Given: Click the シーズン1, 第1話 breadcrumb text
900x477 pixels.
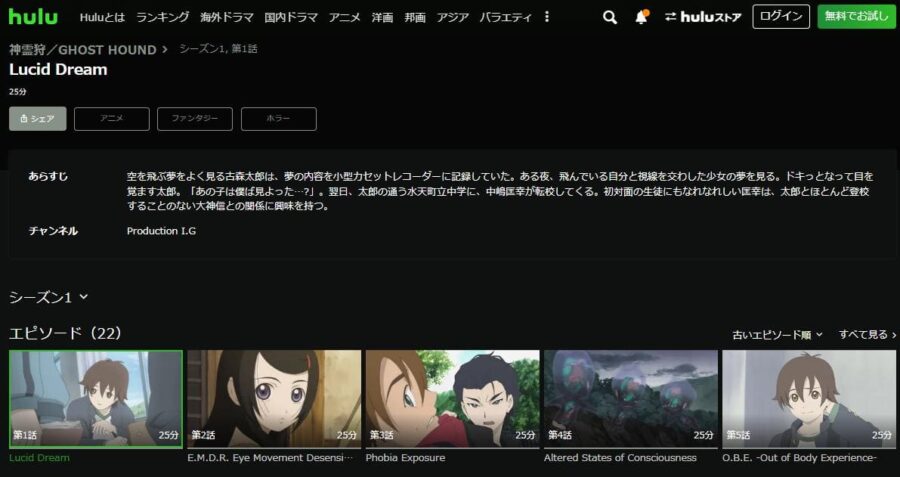Looking at the screenshot, I should [x=218, y=49].
